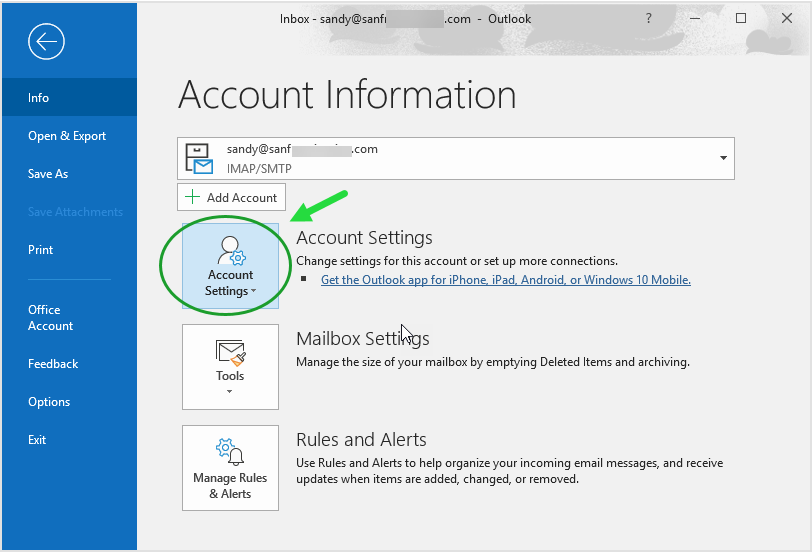Viewport: 812px width, 554px height.
Task: Maximize the Outlook window
Action: point(741,18)
